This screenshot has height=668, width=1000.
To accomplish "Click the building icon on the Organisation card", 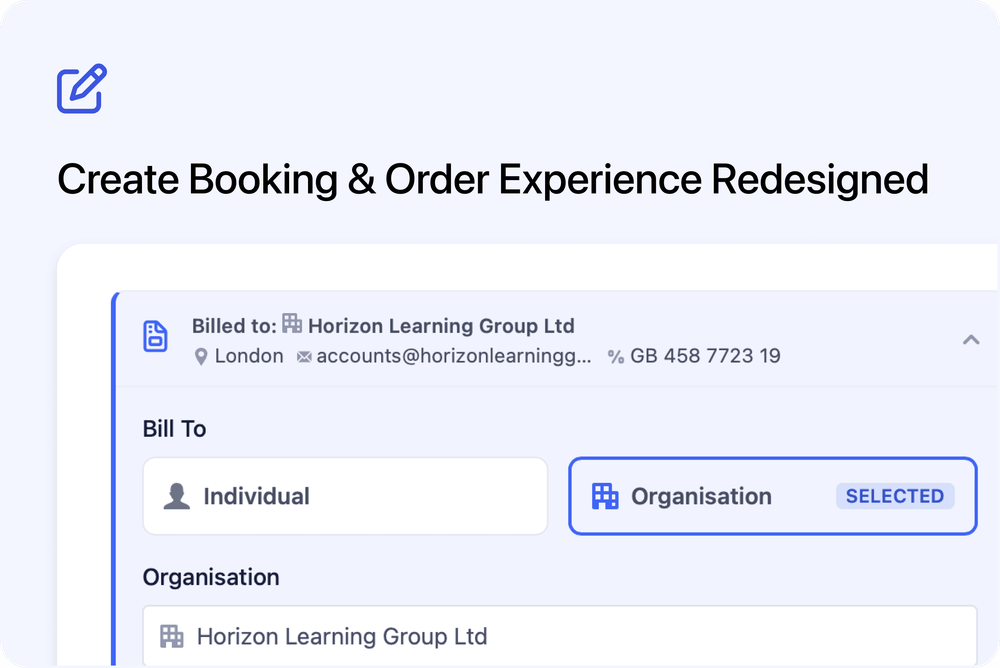I will pyautogui.click(x=604, y=495).
